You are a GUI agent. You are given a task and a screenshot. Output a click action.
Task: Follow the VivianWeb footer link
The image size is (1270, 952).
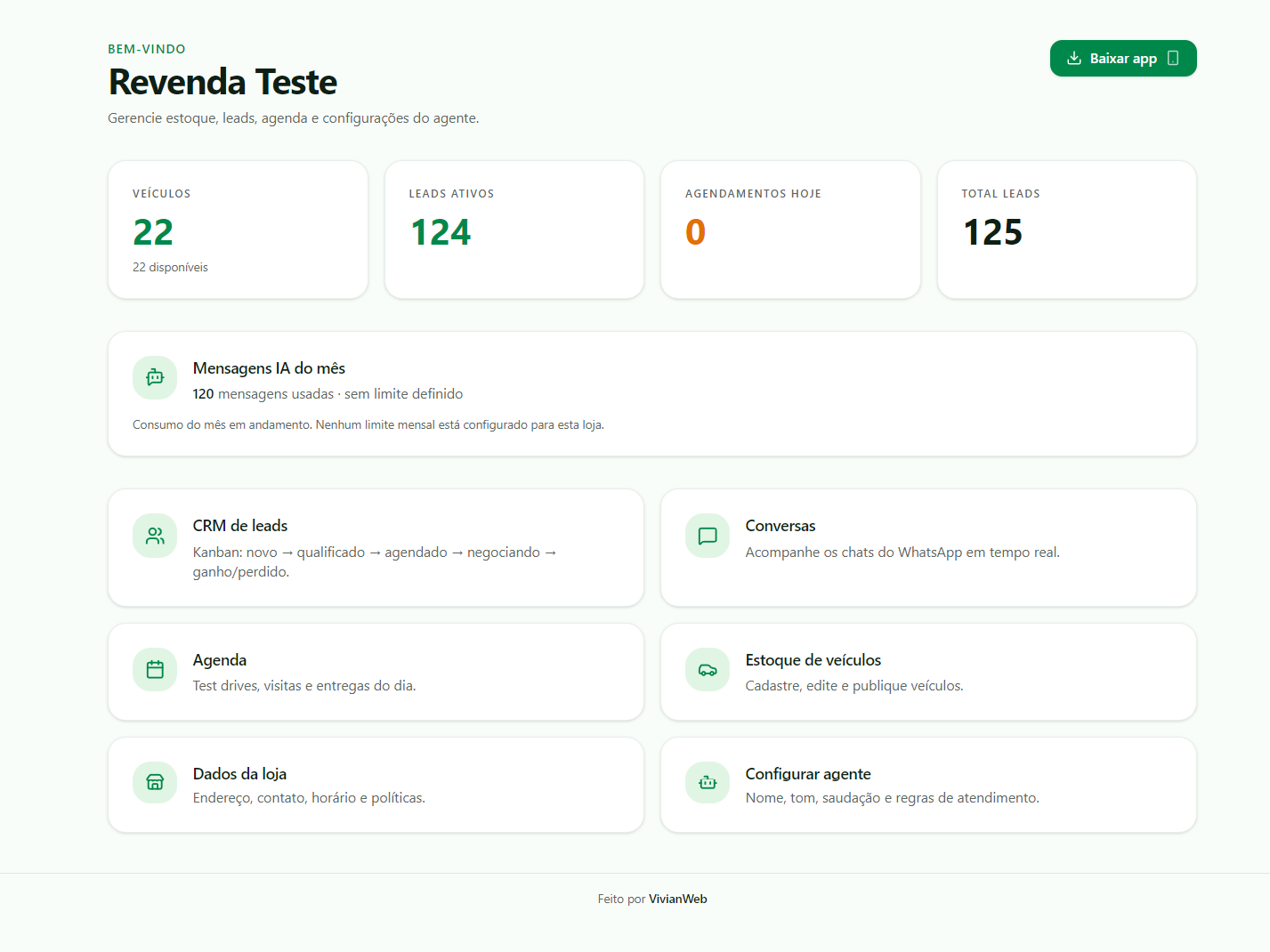click(x=678, y=900)
